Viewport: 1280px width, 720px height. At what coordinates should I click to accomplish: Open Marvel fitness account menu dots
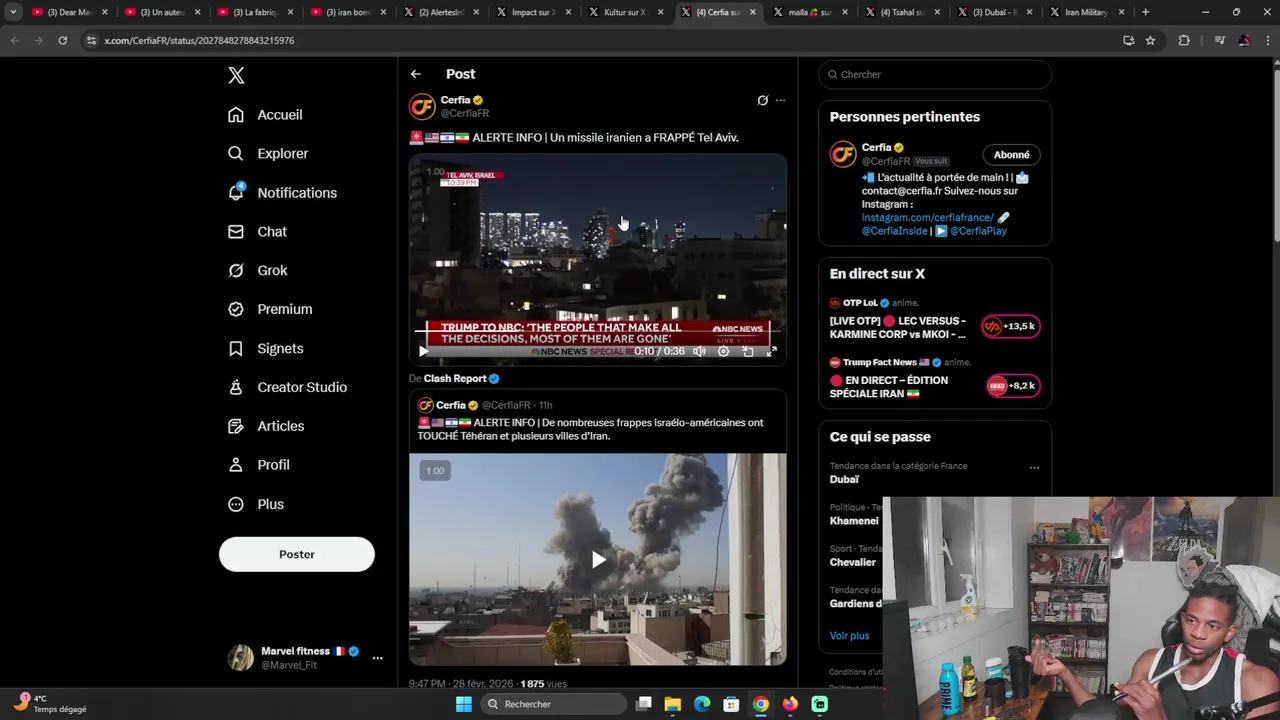[377, 658]
